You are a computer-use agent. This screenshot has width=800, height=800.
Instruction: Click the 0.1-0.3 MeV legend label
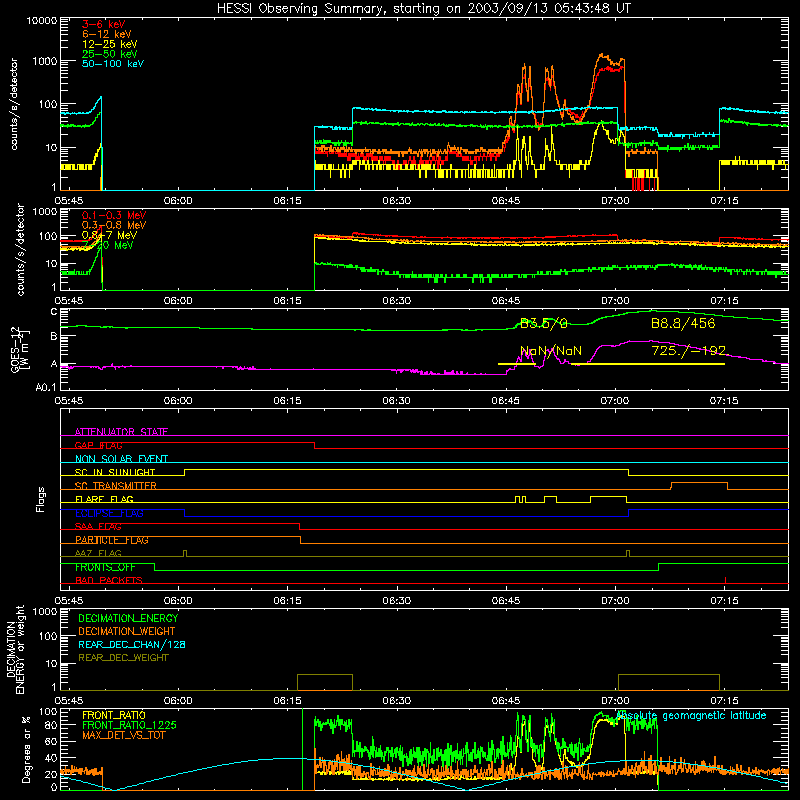(114, 215)
